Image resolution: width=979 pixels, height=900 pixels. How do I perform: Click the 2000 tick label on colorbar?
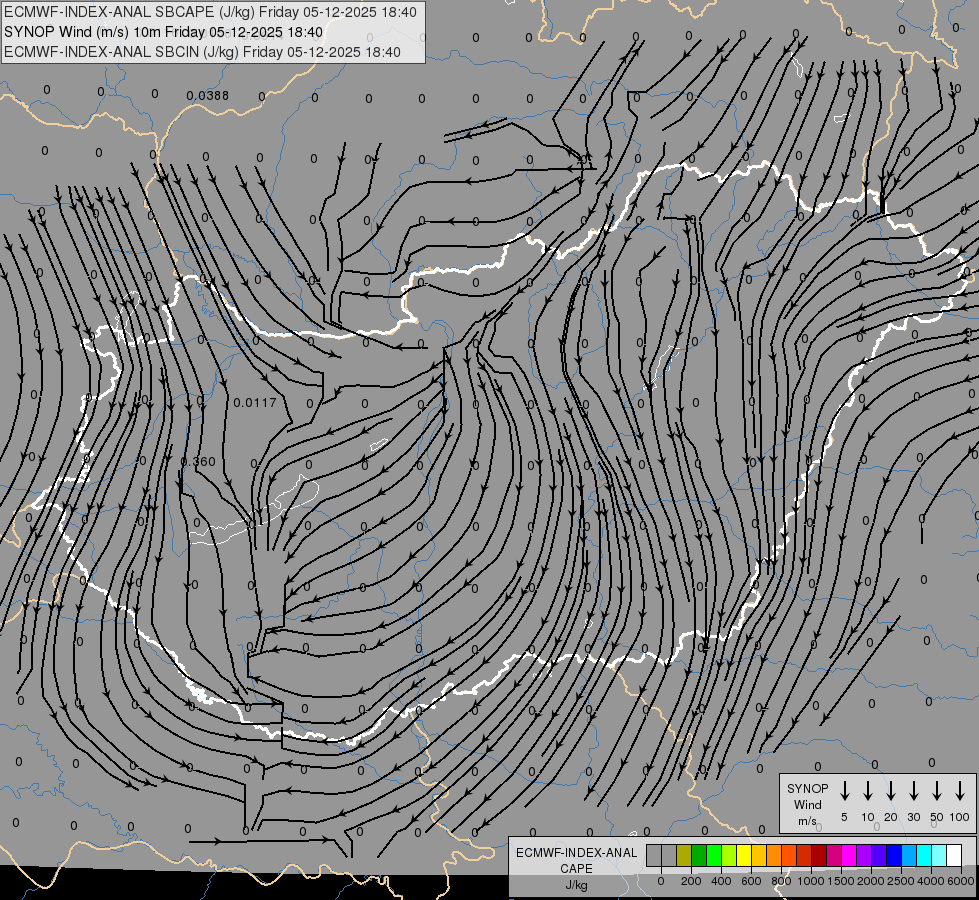871,881
